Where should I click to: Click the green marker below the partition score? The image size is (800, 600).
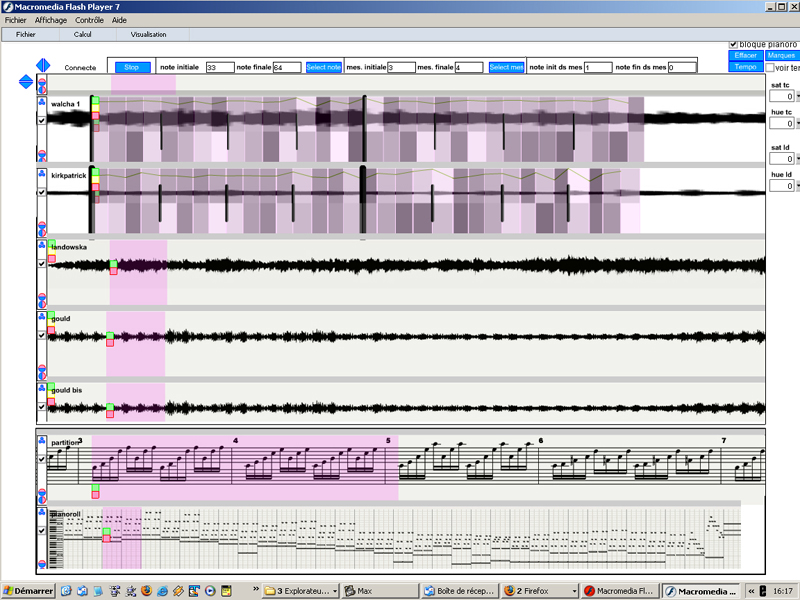click(x=95, y=487)
